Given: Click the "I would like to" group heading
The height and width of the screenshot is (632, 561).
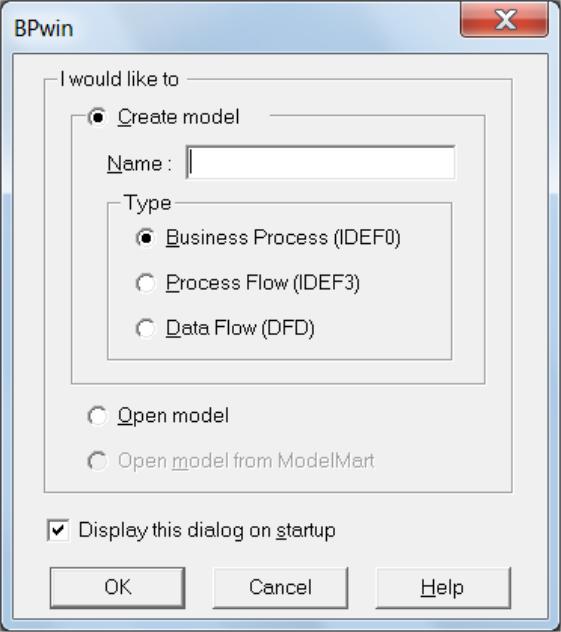Looking at the screenshot, I should click(119, 79).
